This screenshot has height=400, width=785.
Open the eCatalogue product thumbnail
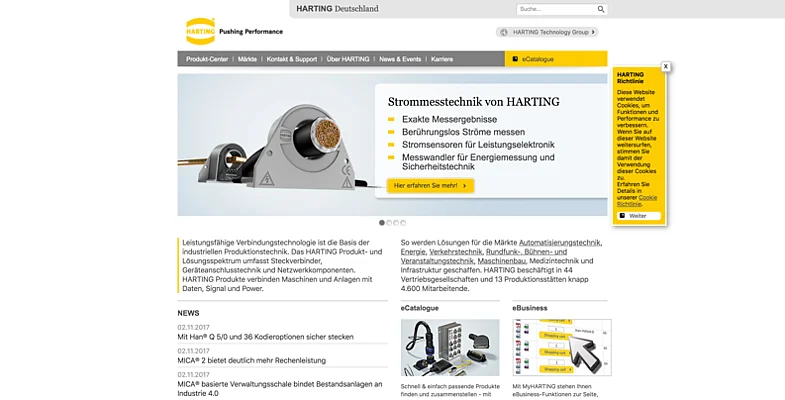[436, 347]
